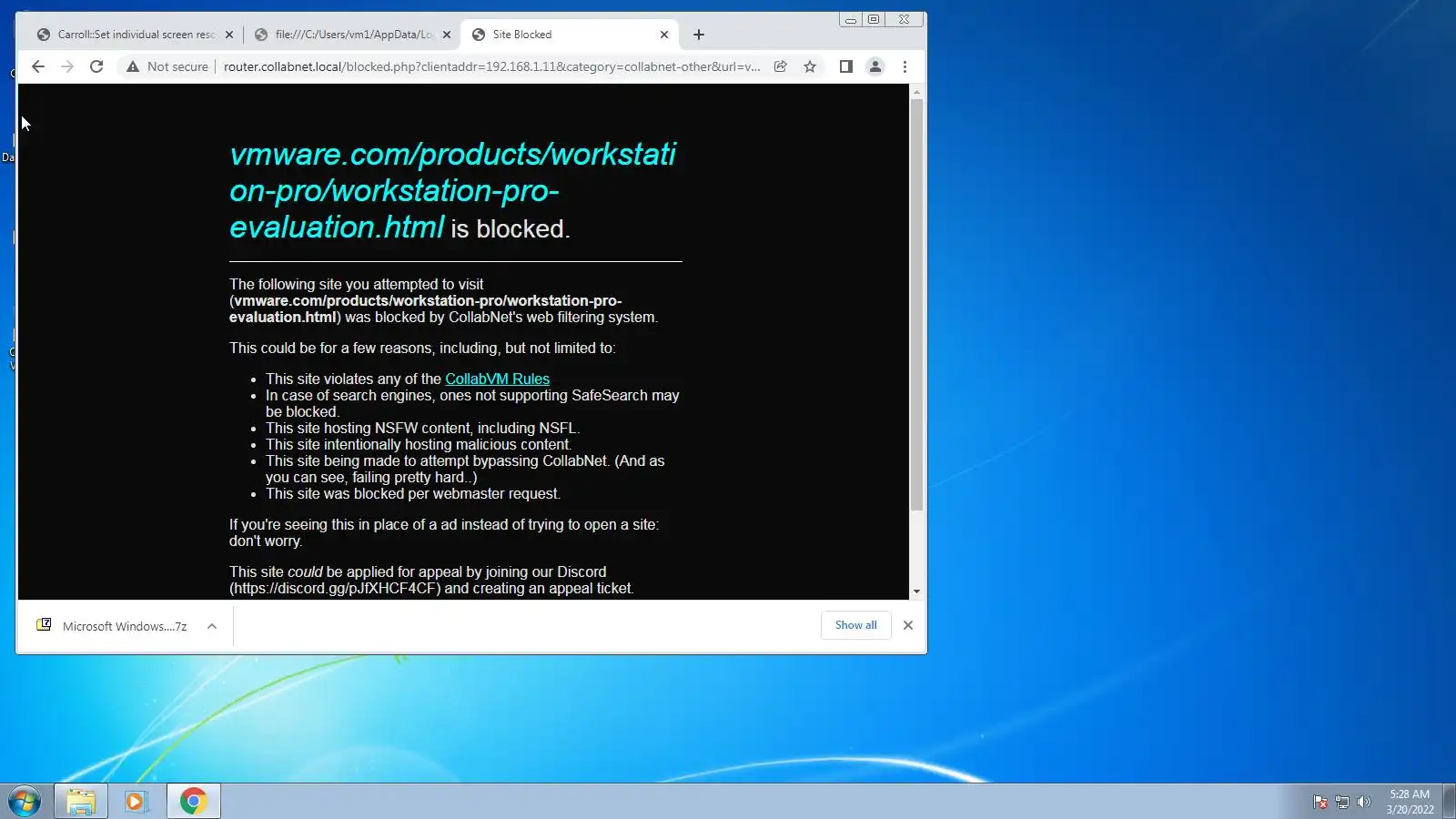Screen dimensions: 1456x819
Task: Open the network status tray icon
Action: coord(1342,802)
